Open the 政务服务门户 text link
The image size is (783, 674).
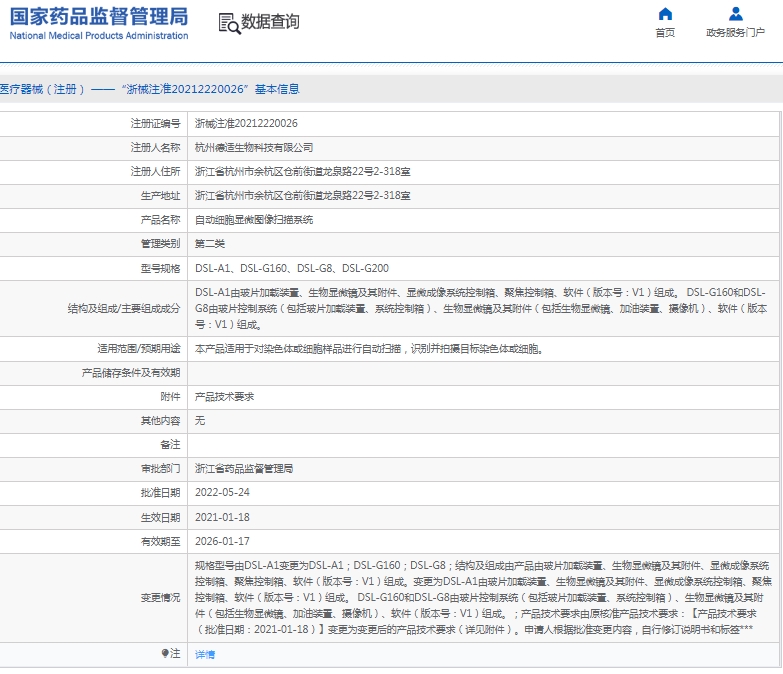pos(736,33)
